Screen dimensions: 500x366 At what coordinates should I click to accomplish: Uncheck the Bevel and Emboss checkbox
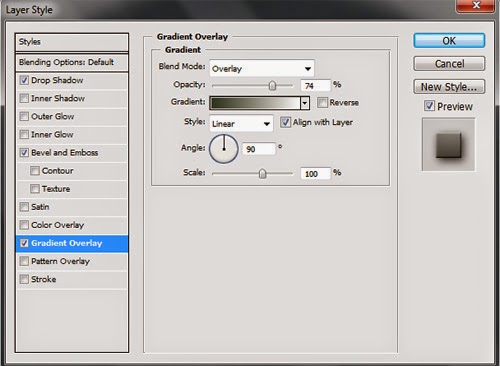click(24, 153)
